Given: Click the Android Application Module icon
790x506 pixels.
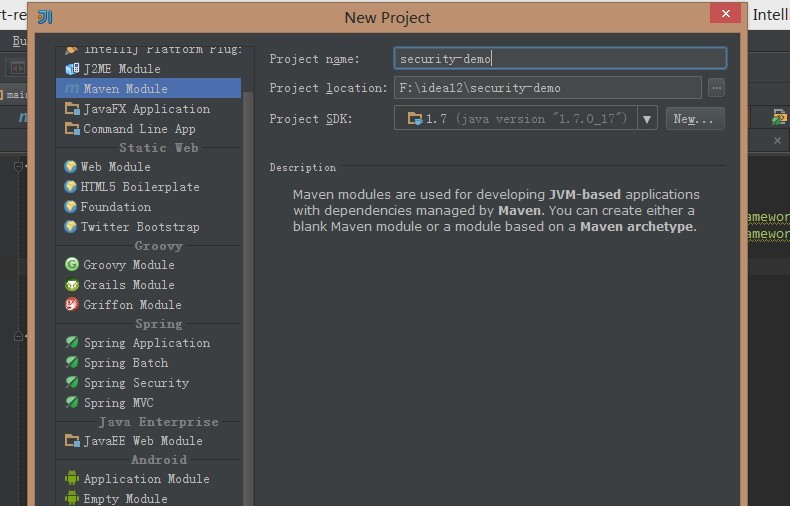Looking at the screenshot, I should [72, 478].
